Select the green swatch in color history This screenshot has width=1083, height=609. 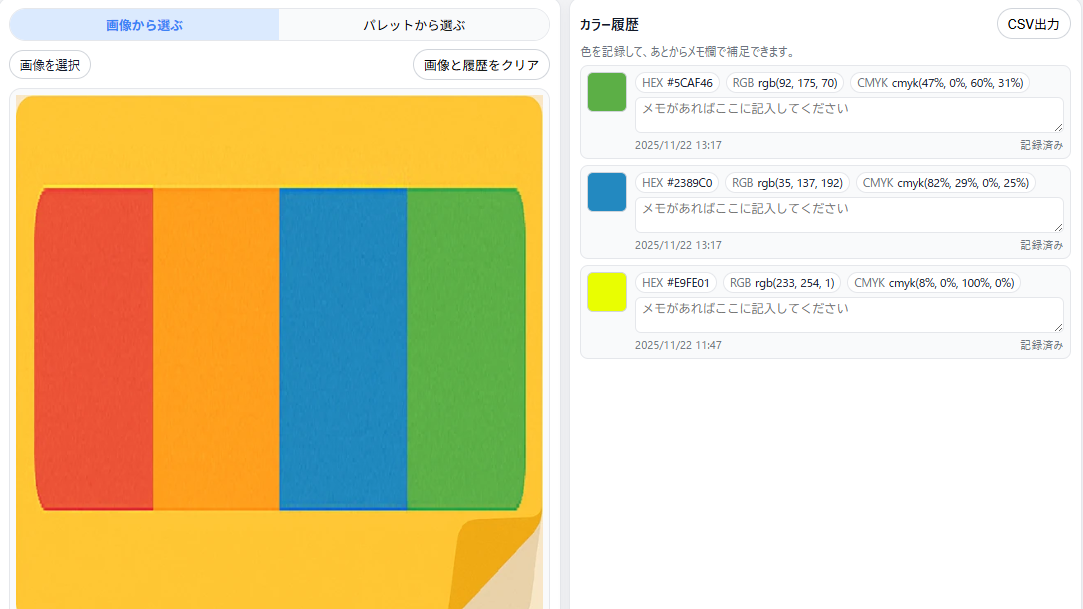607,92
